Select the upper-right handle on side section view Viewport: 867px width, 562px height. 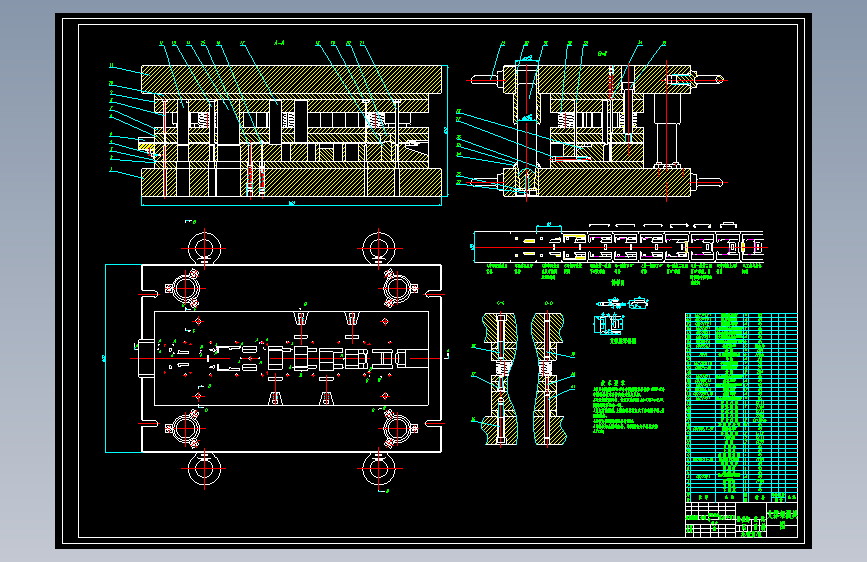pos(709,80)
